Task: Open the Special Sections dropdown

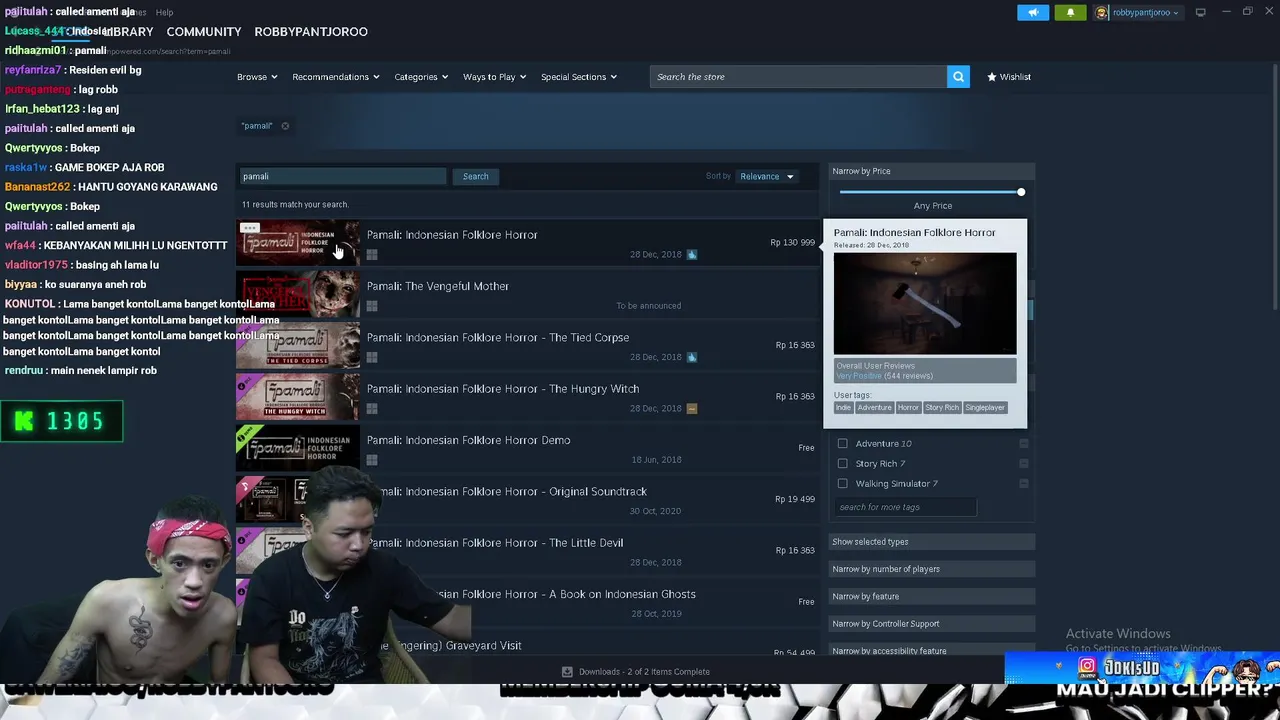Action: tap(579, 77)
